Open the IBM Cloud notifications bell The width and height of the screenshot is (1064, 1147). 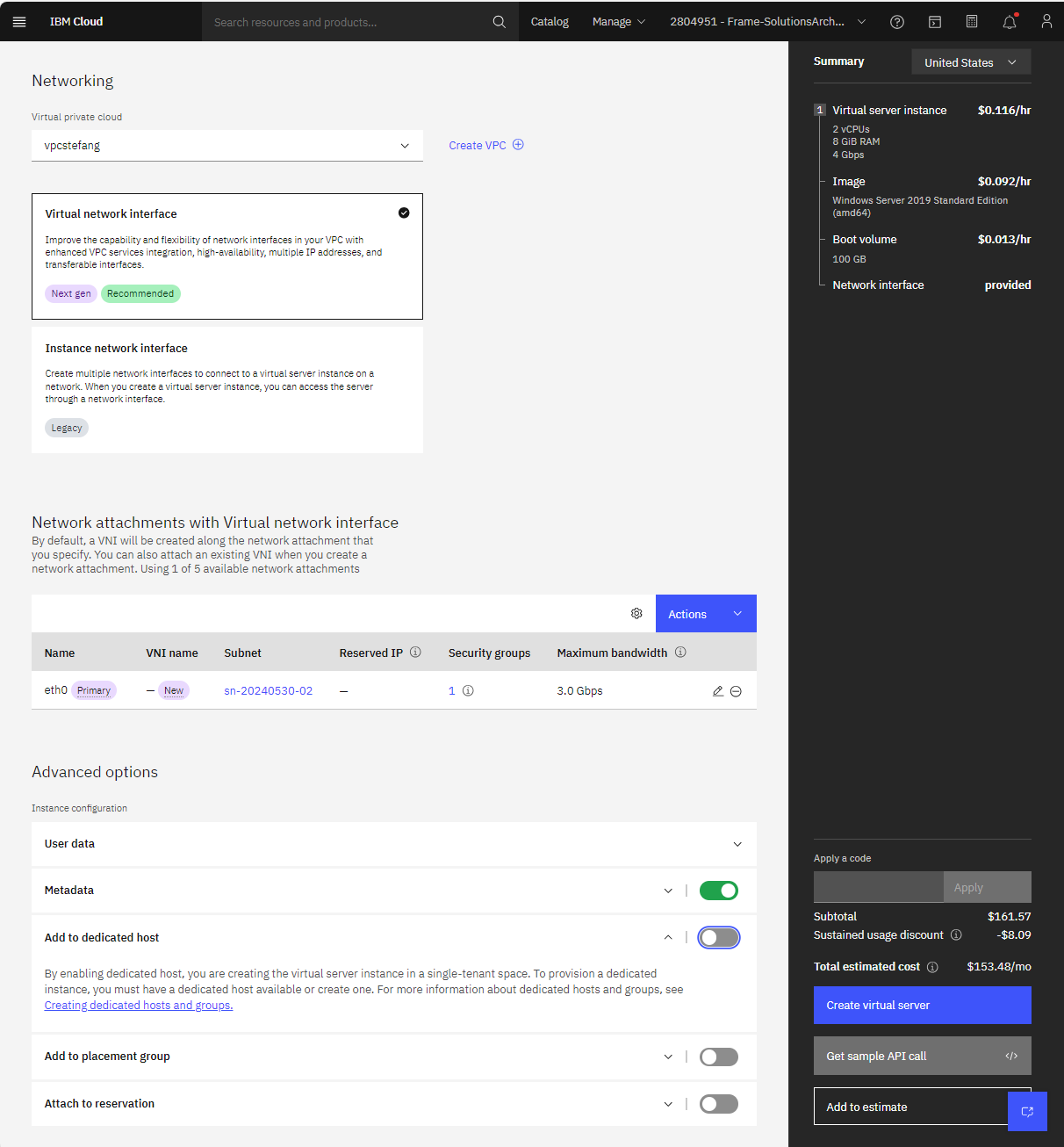1009,21
